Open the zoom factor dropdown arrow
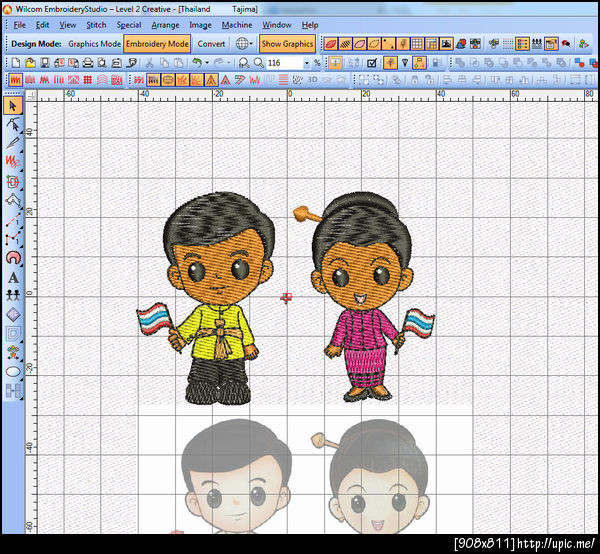 (x=306, y=63)
